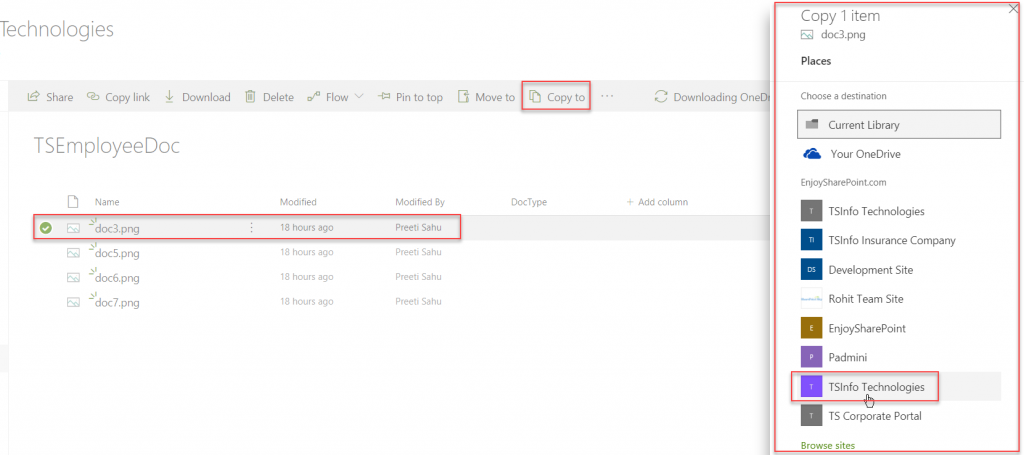The image size is (1024, 455).
Task: Click the TSInfo Insurance Company site tile
Action: [x=811, y=240]
